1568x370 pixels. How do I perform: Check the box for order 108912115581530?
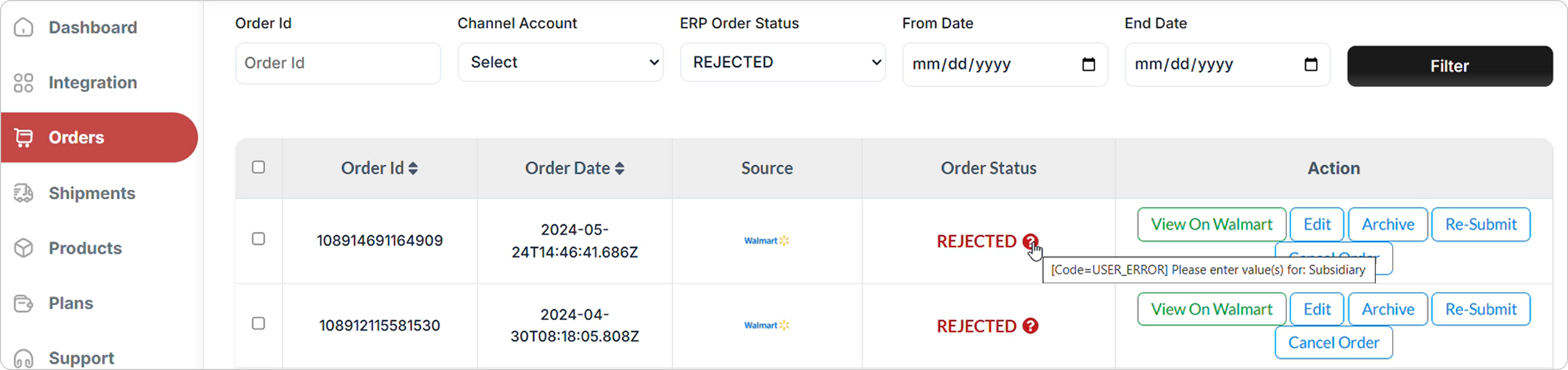pos(259,324)
